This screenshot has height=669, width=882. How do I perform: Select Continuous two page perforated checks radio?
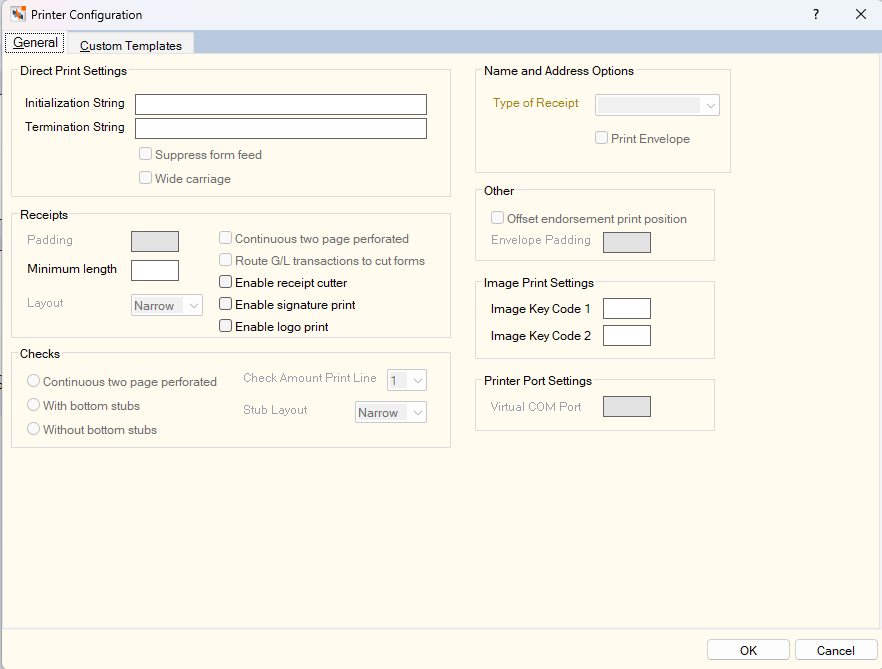coord(34,381)
